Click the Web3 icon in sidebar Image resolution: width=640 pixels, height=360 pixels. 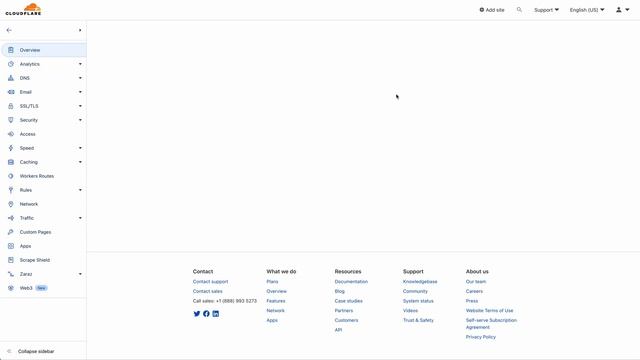(x=11, y=288)
